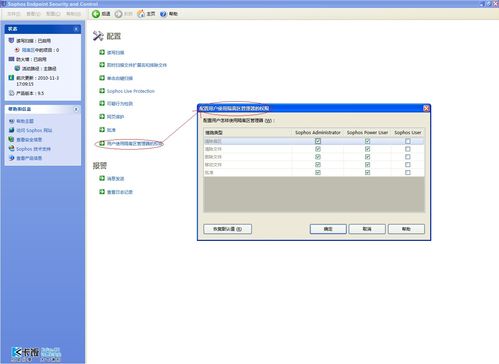The width and height of the screenshot is (499, 364).
Task: Click green plus icon beside Sophos Live Protection
Action: pos(102,91)
